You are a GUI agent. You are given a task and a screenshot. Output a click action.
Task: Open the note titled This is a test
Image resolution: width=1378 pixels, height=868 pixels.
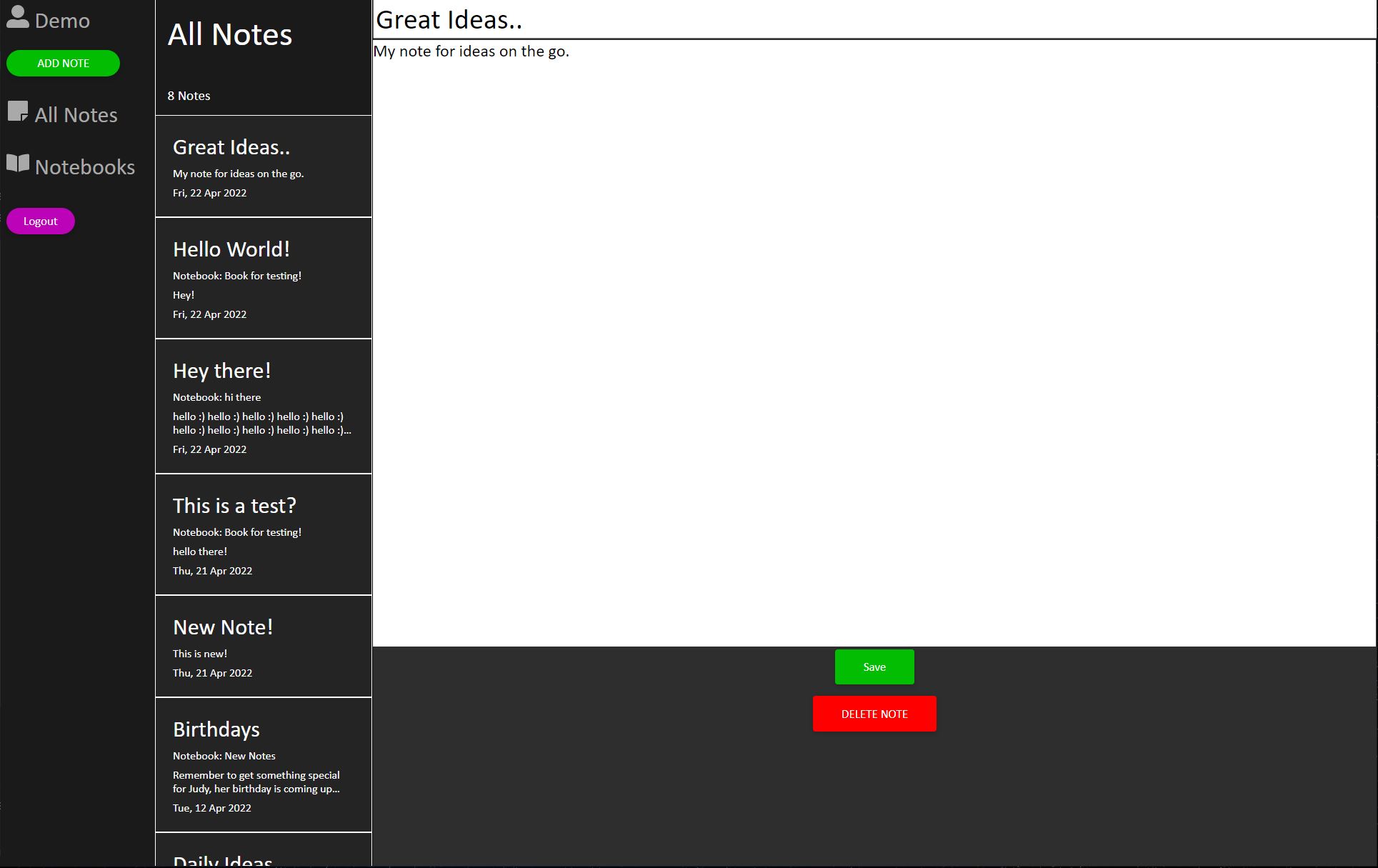click(263, 534)
